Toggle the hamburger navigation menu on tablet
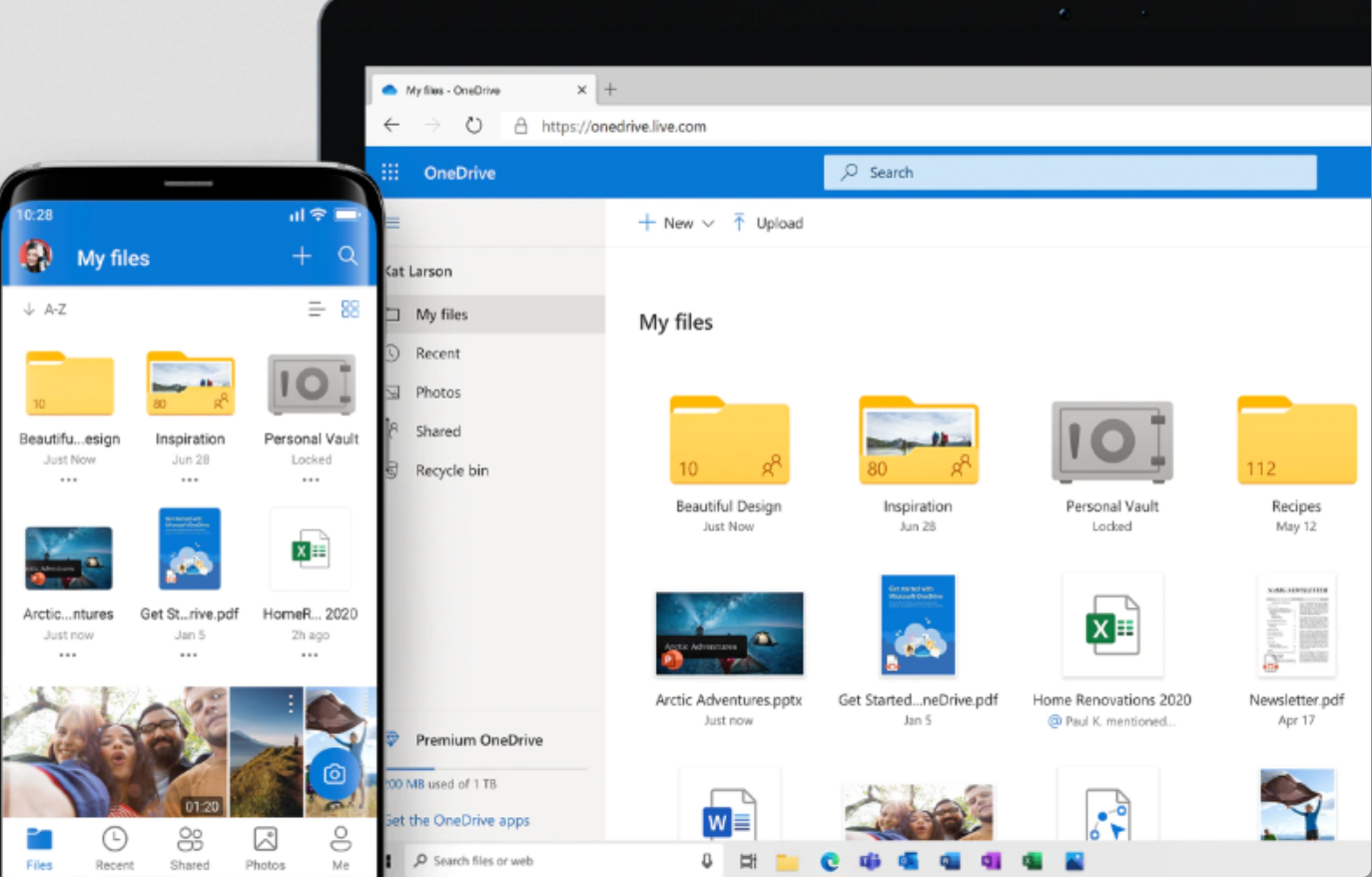The image size is (1372, 877). [x=393, y=223]
